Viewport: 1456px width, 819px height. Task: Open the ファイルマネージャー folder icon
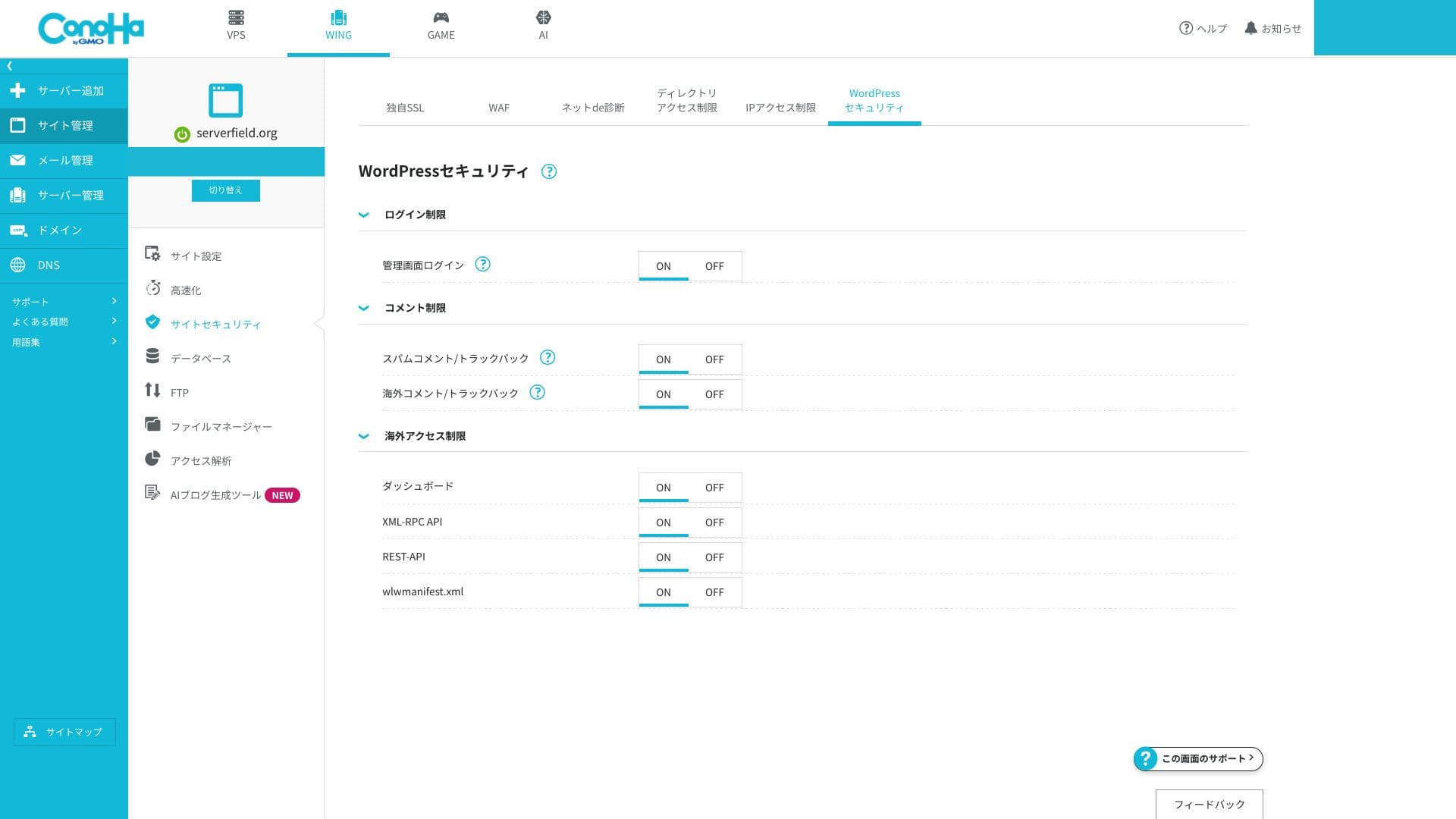click(152, 425)
